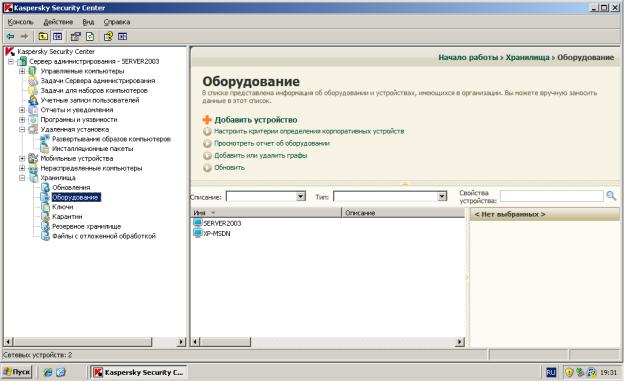The image size is (624, 381).
Task: Click the SERVER2003 computer icon in list
Action: (x=198, y=223)
